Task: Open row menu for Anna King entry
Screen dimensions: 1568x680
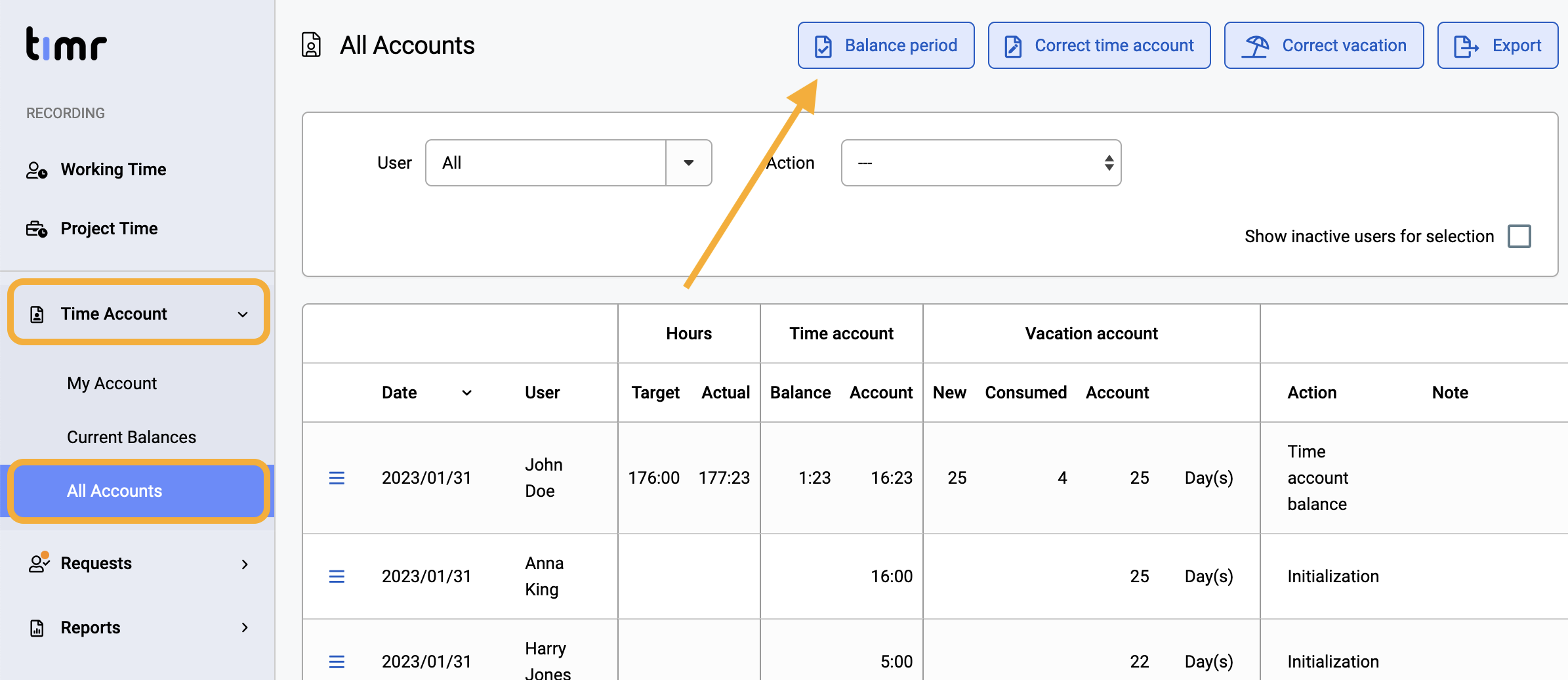Action: [x=337, y=576]
